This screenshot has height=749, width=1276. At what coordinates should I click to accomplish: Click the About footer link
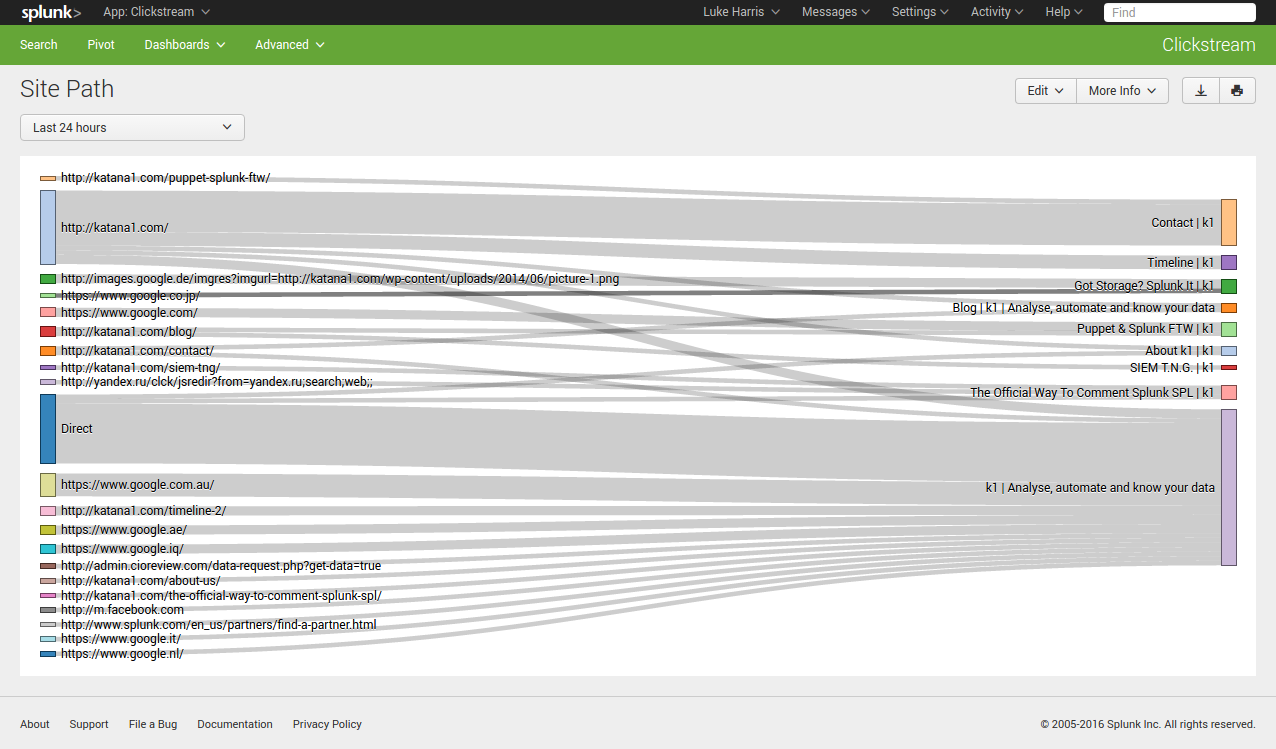click(x=35, y=724)
